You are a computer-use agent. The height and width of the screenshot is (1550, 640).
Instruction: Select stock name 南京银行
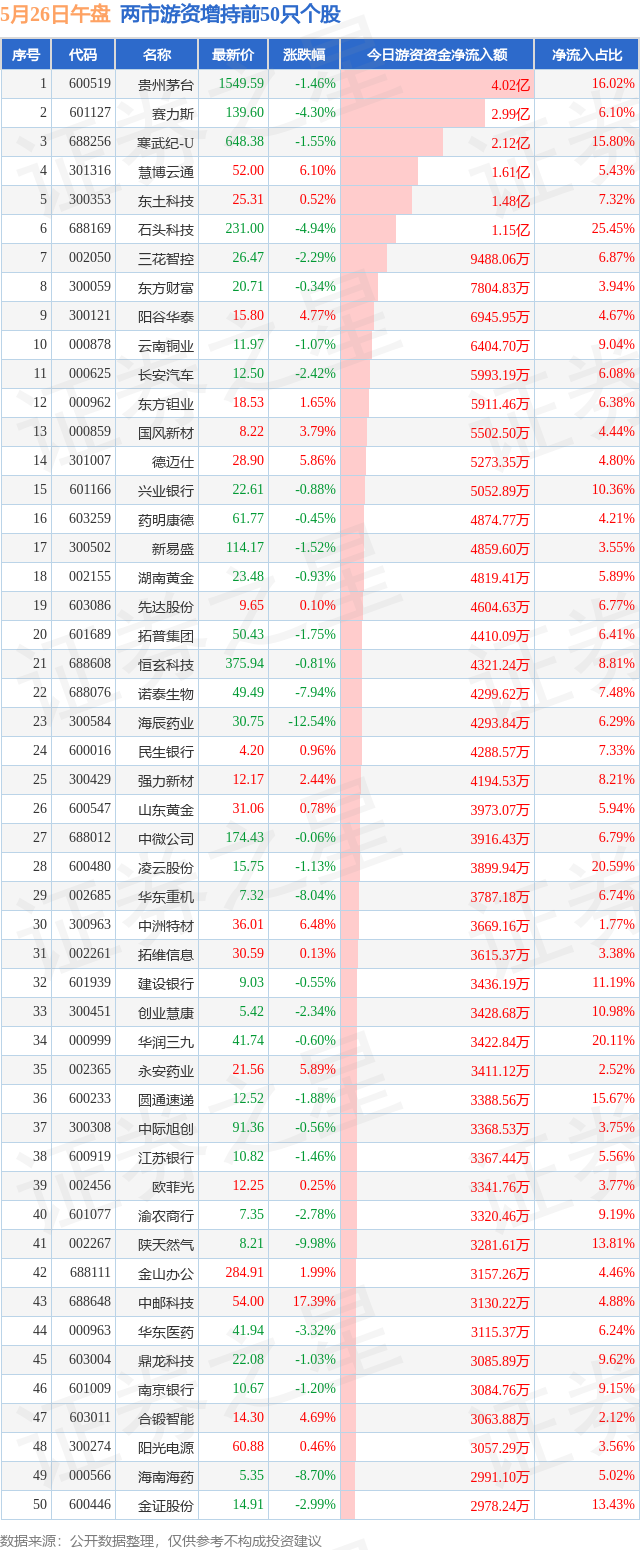[x=166, y=1389]
